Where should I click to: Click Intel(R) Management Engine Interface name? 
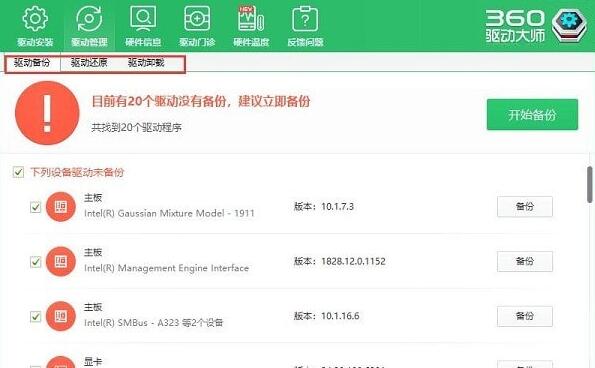tap(167, 268)
